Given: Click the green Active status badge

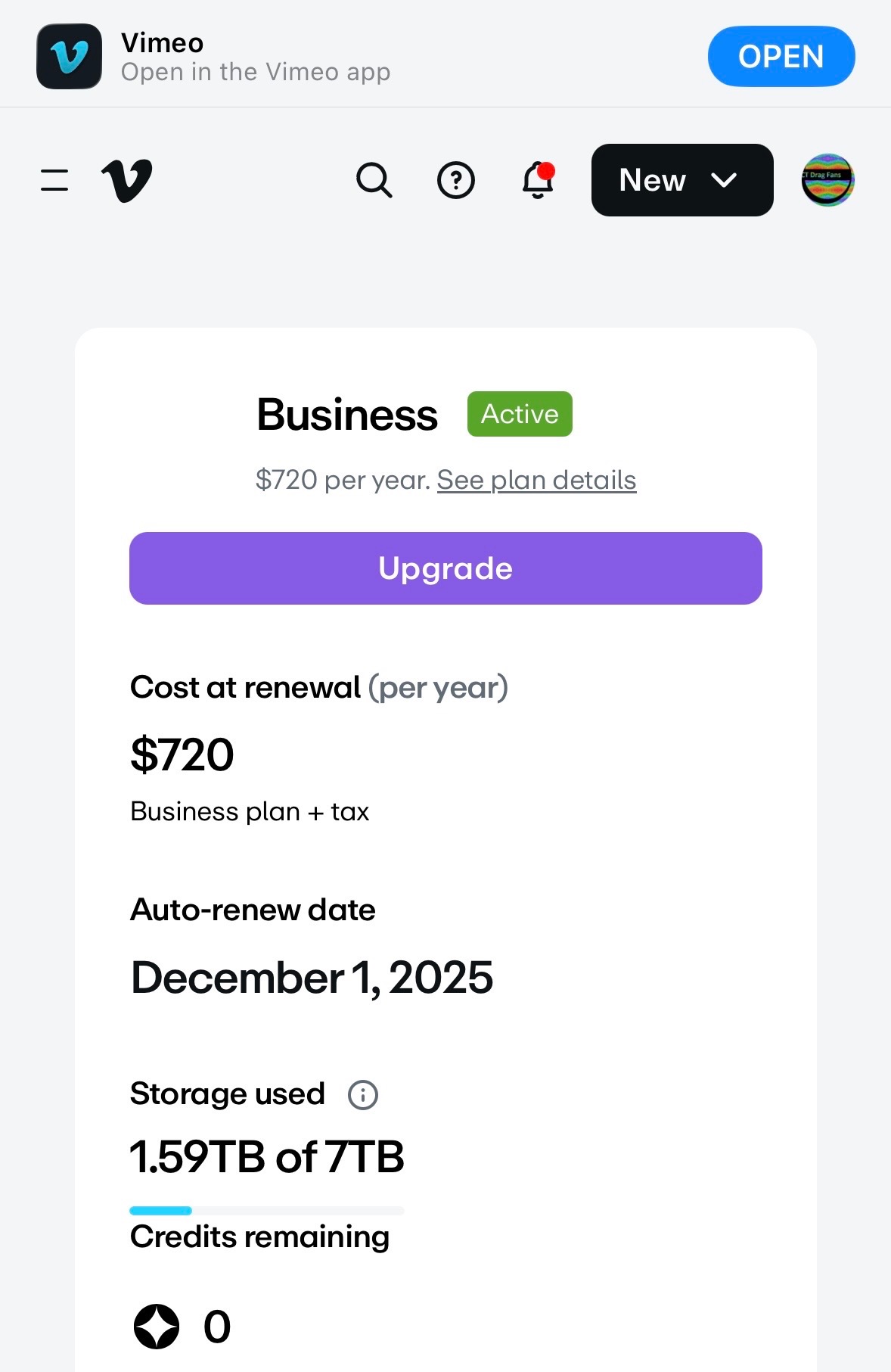Looking at the screenshot, I should [x=520, y=414].
